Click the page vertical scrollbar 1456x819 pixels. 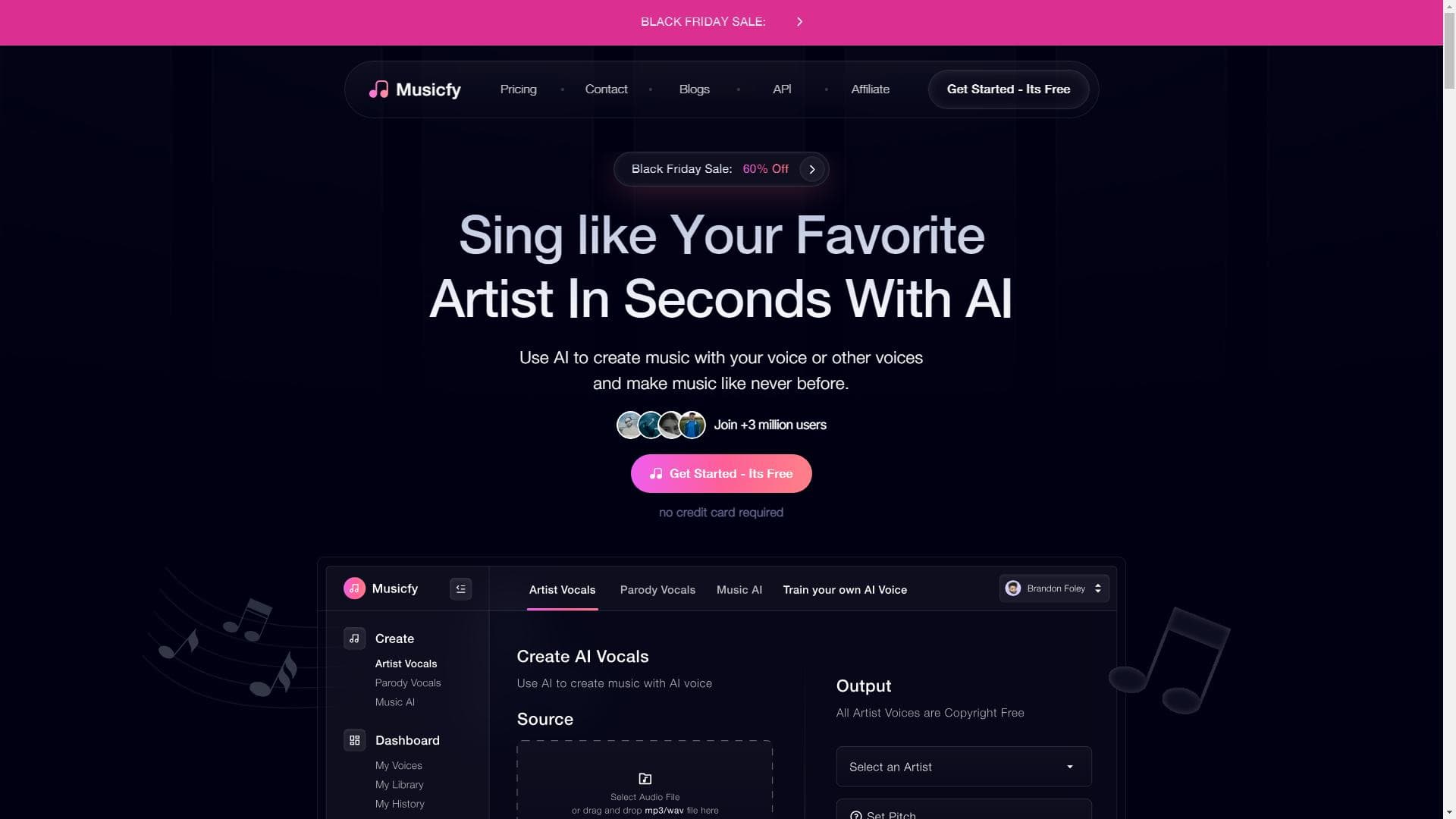click(1449, 409)
